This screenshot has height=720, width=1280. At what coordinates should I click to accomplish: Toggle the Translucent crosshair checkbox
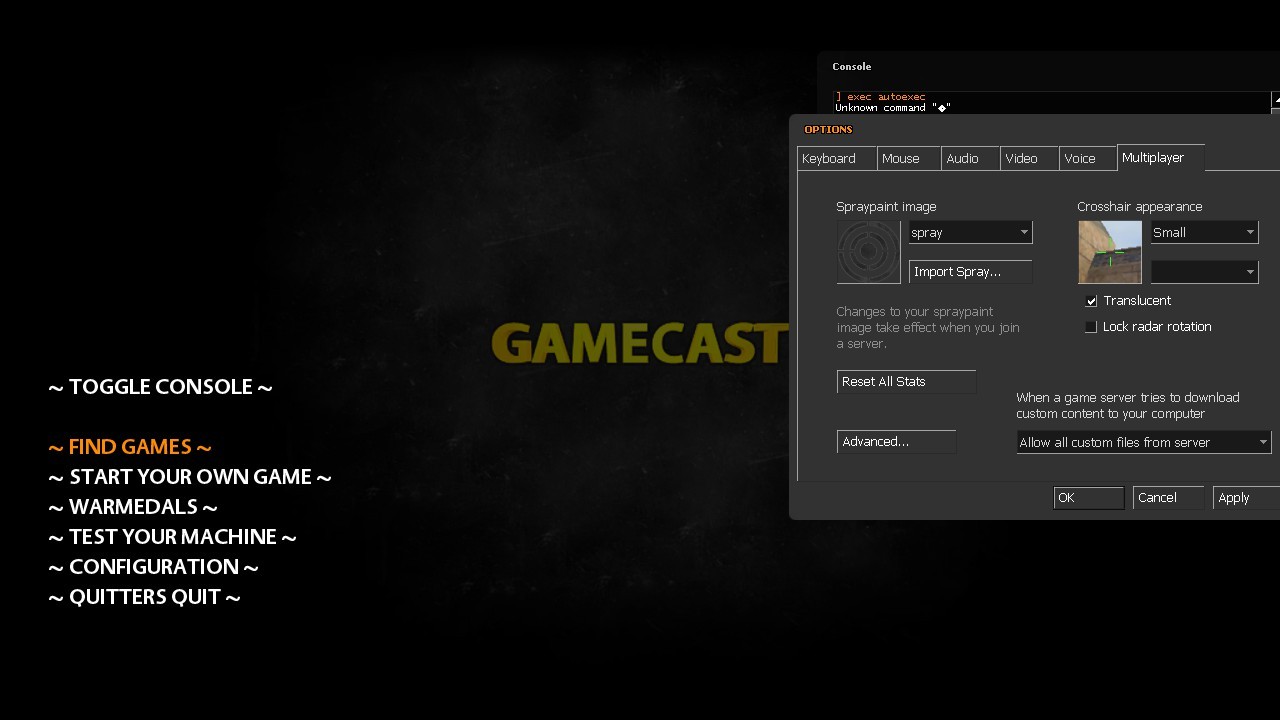(1091, 300)
